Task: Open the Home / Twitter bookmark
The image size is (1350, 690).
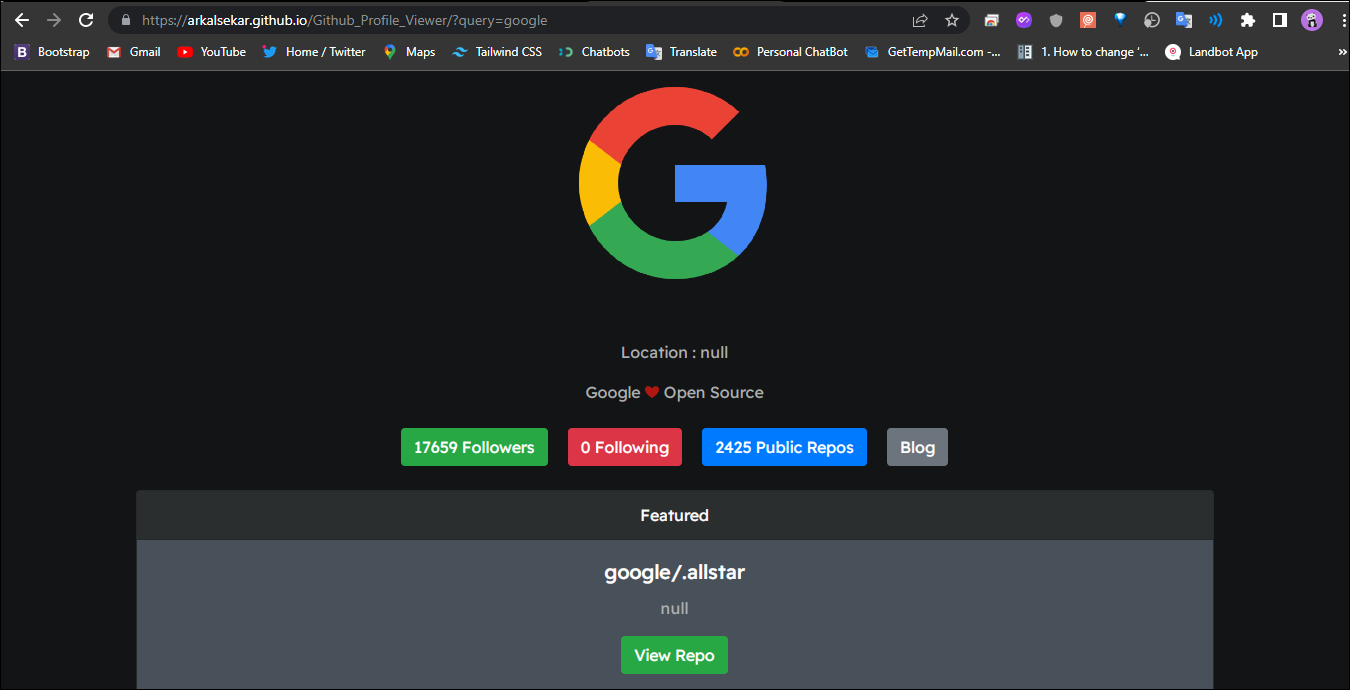Action: coord(314,52)
